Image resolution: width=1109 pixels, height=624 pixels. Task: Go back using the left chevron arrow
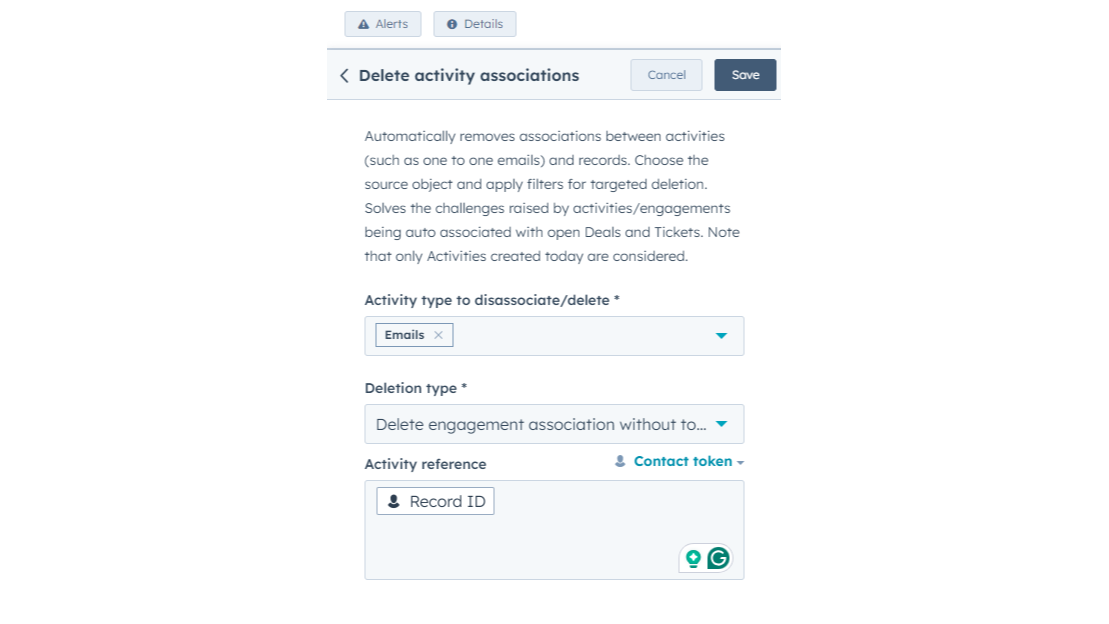(x=344, y=76)
